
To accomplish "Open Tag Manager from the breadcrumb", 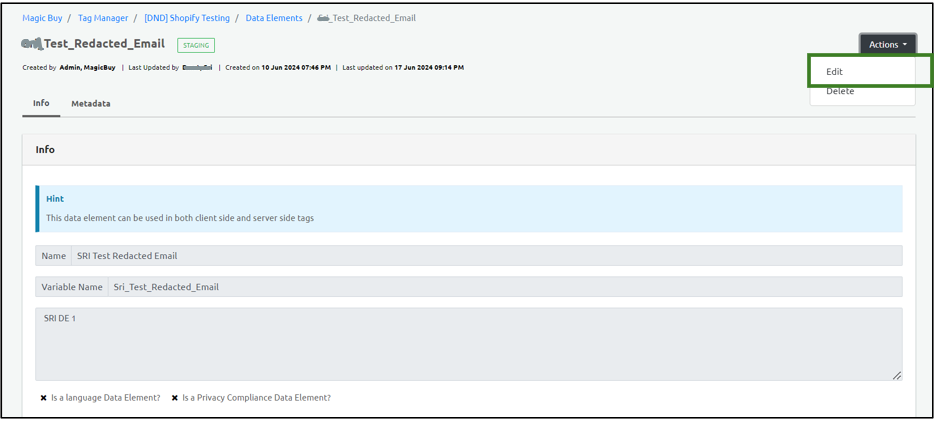I will [x=103, y=18].
